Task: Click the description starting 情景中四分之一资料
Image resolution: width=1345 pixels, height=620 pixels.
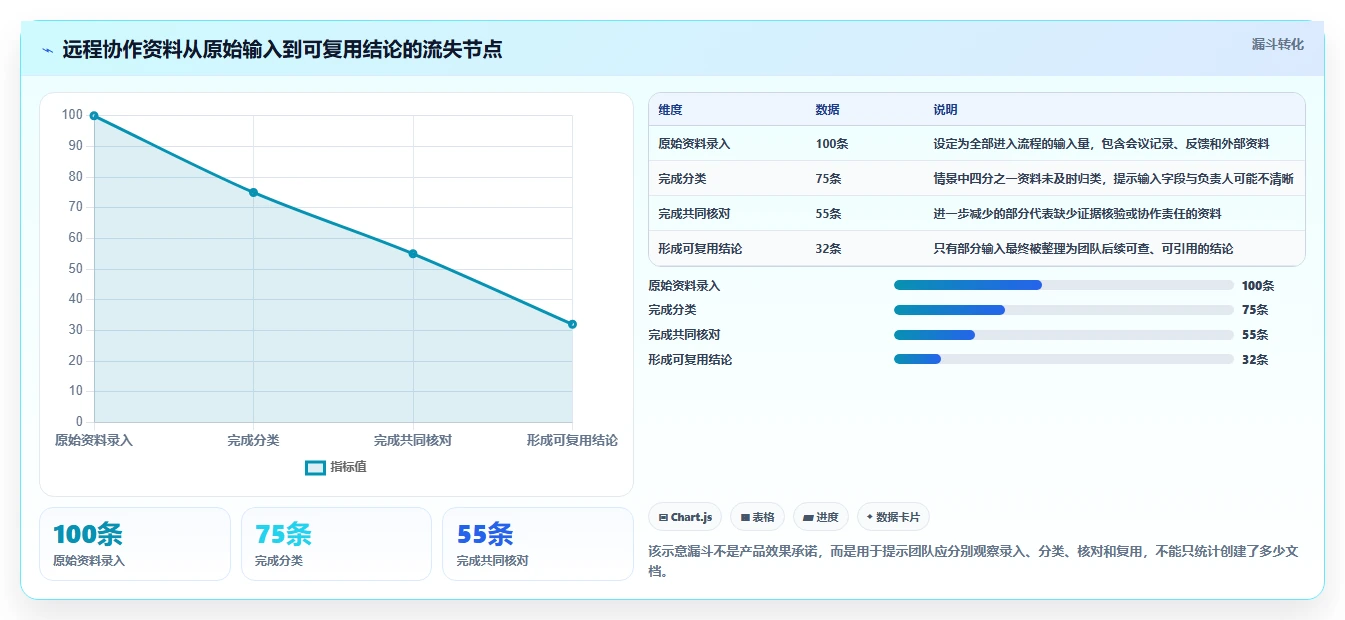Action: click(x=1113, y=178)
